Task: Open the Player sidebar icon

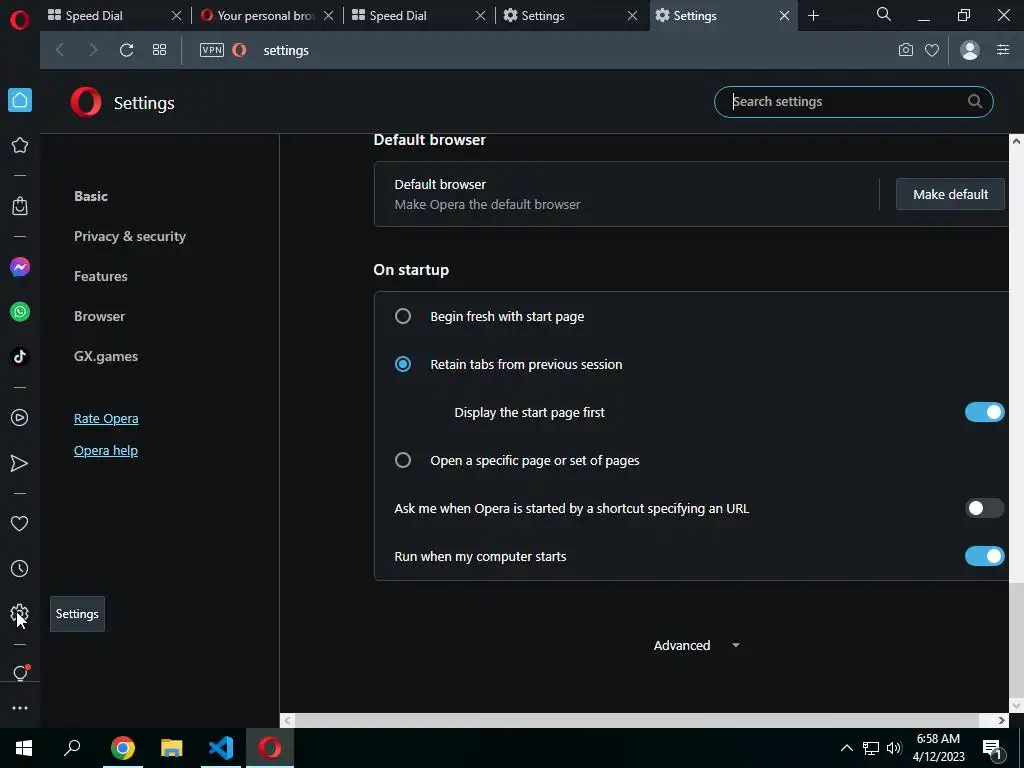Action: (x=20, y=417)
